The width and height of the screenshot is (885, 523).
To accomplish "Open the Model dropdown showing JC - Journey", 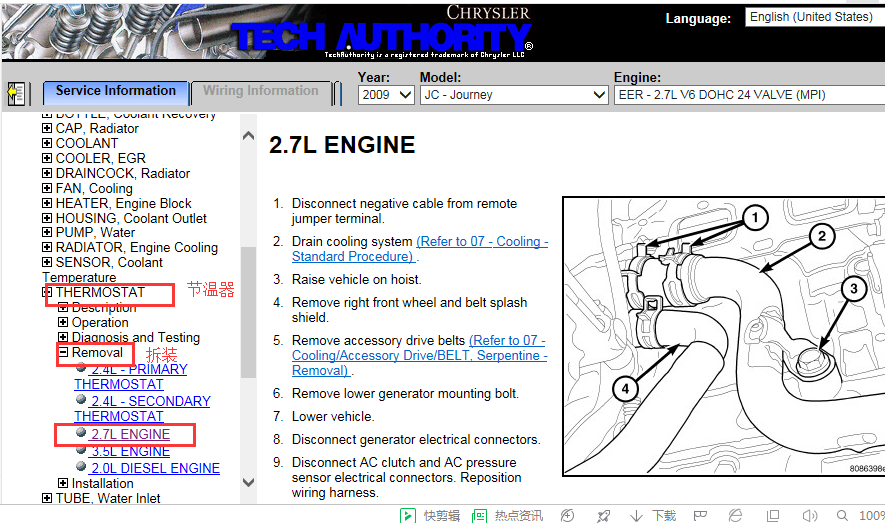I will 514,95.
